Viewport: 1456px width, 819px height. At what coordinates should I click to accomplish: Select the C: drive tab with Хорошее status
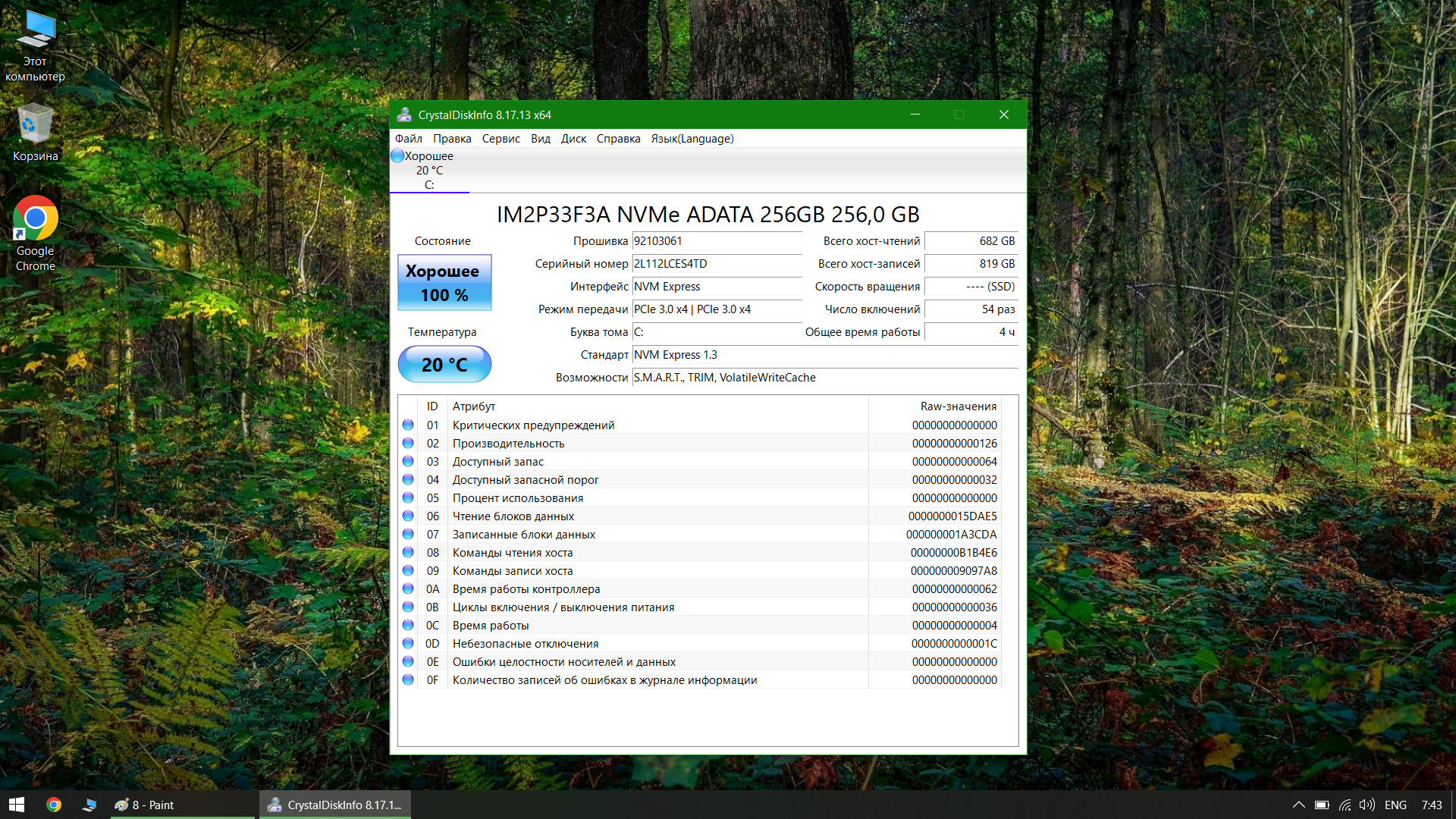coord(429,171)
